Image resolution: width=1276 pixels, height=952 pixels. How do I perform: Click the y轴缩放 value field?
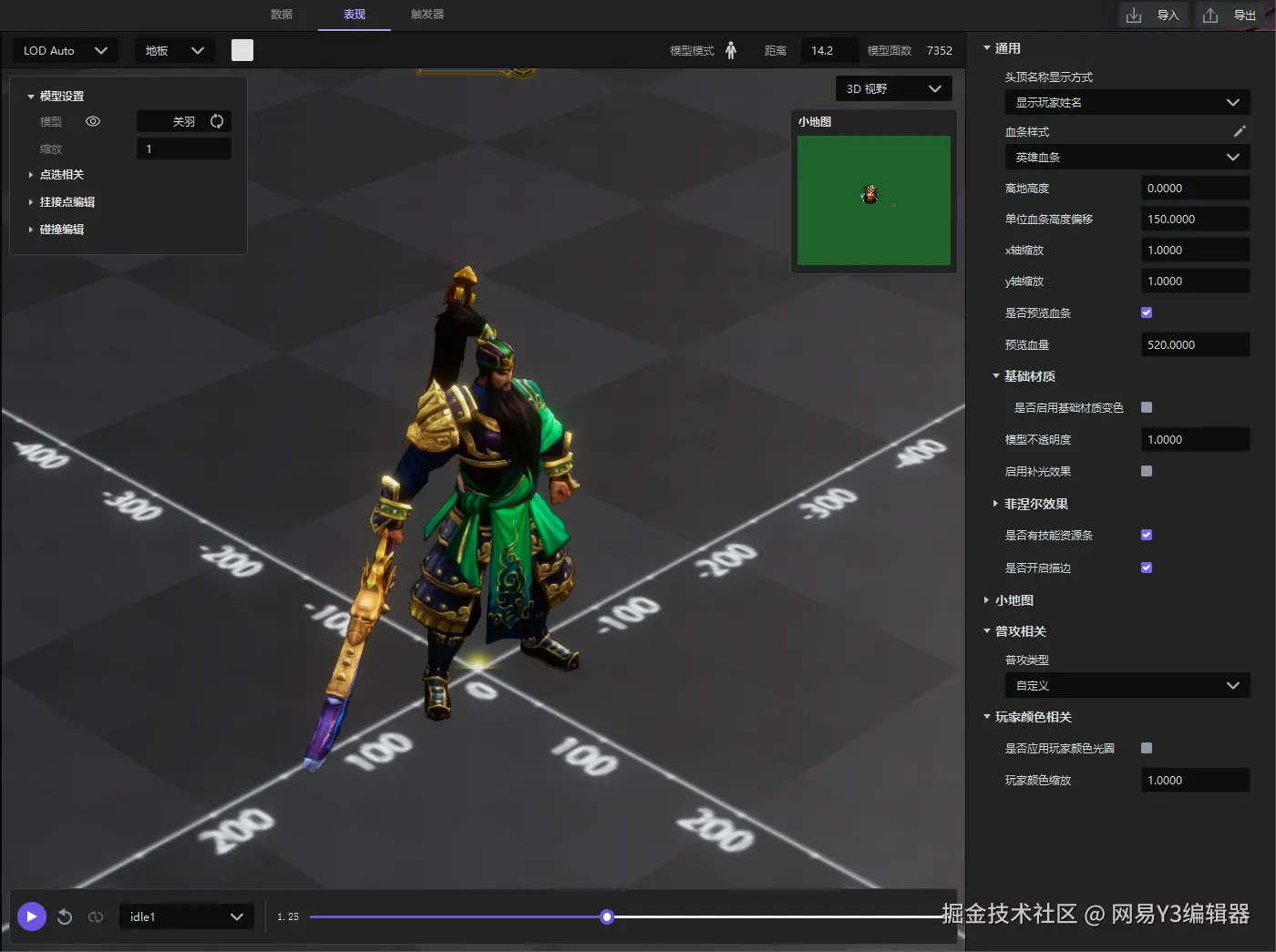(x=1195, y=281)
